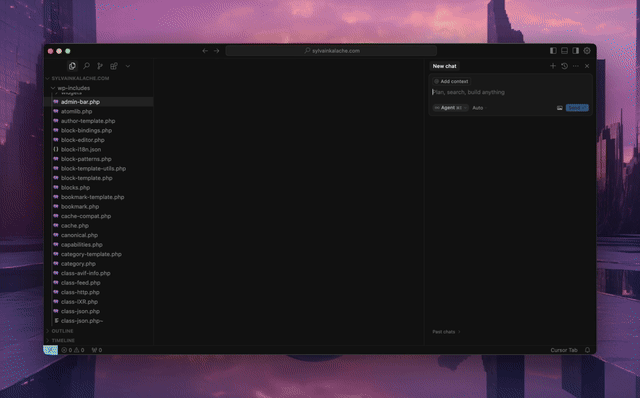Open the Auto model dropdown
Screen dimensions: 640x398
coord(479,108)
